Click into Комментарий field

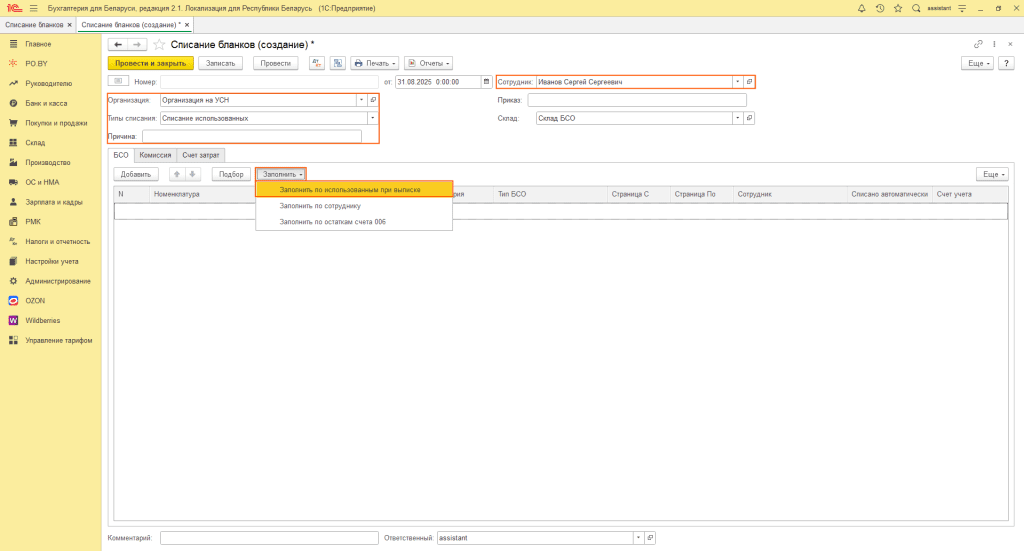click(269, 538)
